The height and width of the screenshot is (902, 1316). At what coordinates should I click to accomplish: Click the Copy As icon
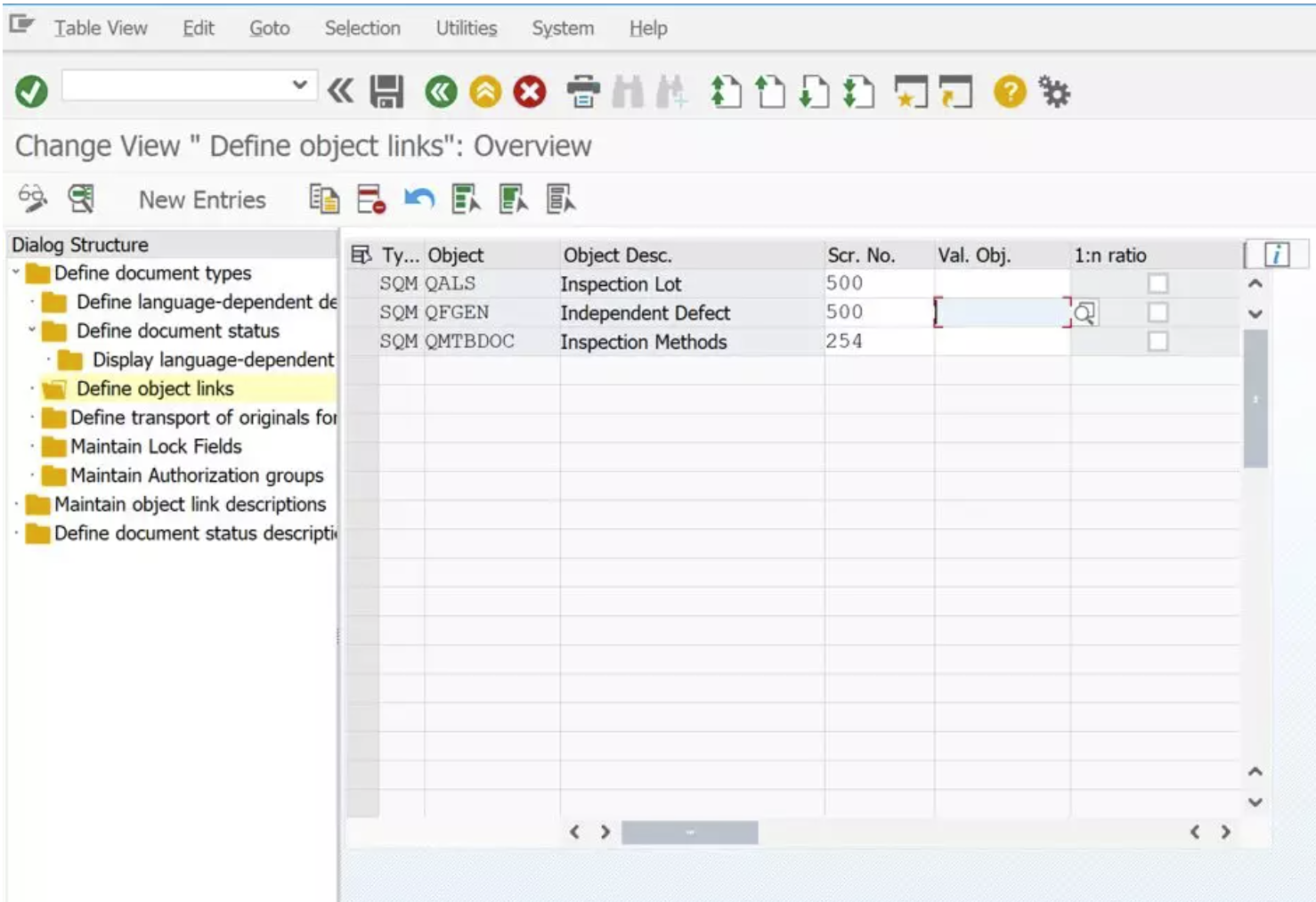326,199
